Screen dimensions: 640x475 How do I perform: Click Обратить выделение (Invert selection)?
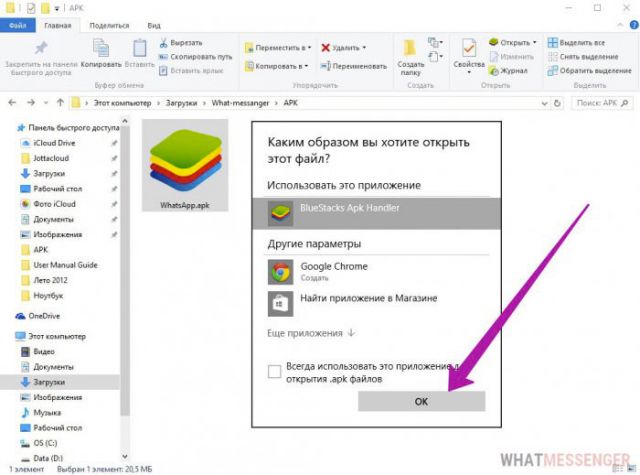click(x=589, y=71)
